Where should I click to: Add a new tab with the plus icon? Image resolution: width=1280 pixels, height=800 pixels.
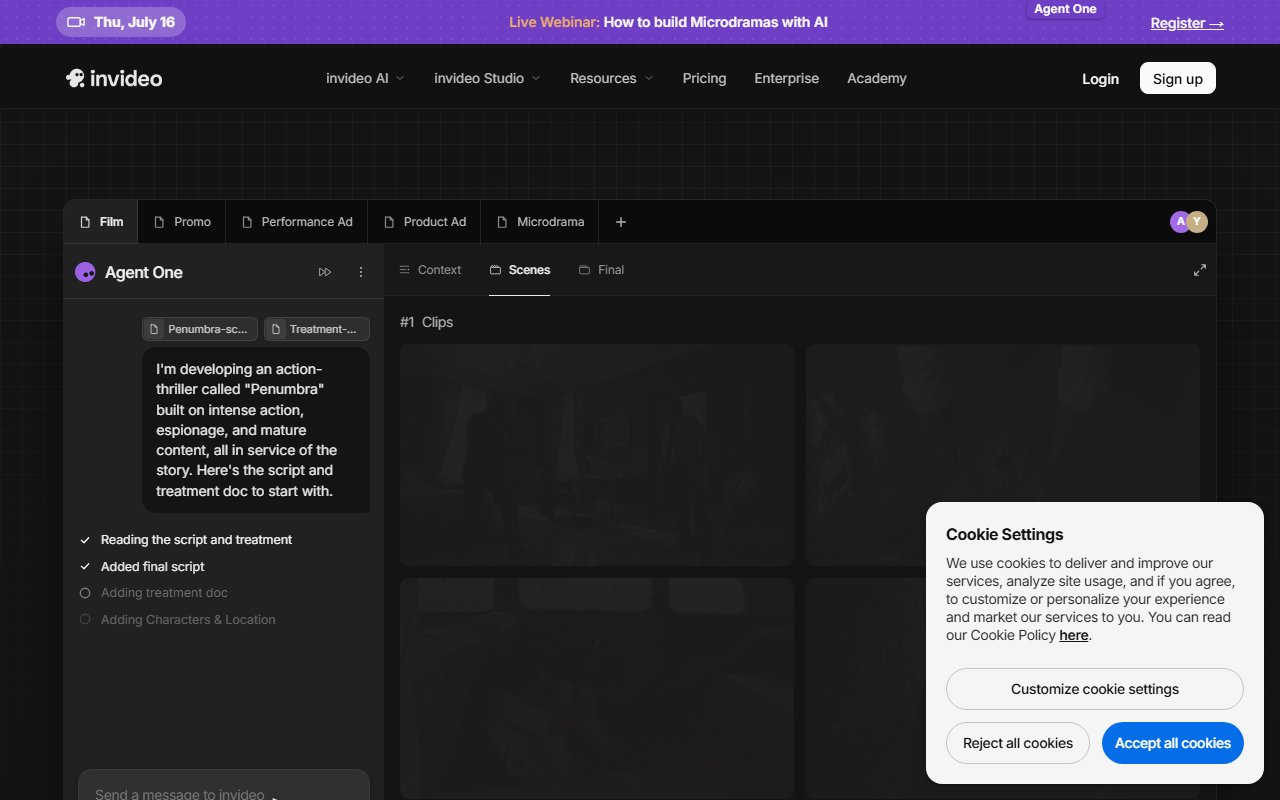point(621,222)
